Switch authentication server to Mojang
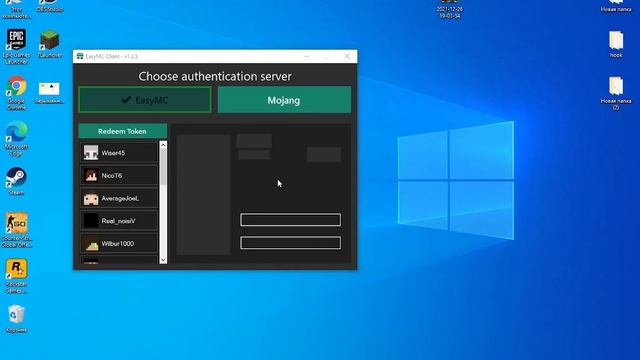 [x=284, y=100]
